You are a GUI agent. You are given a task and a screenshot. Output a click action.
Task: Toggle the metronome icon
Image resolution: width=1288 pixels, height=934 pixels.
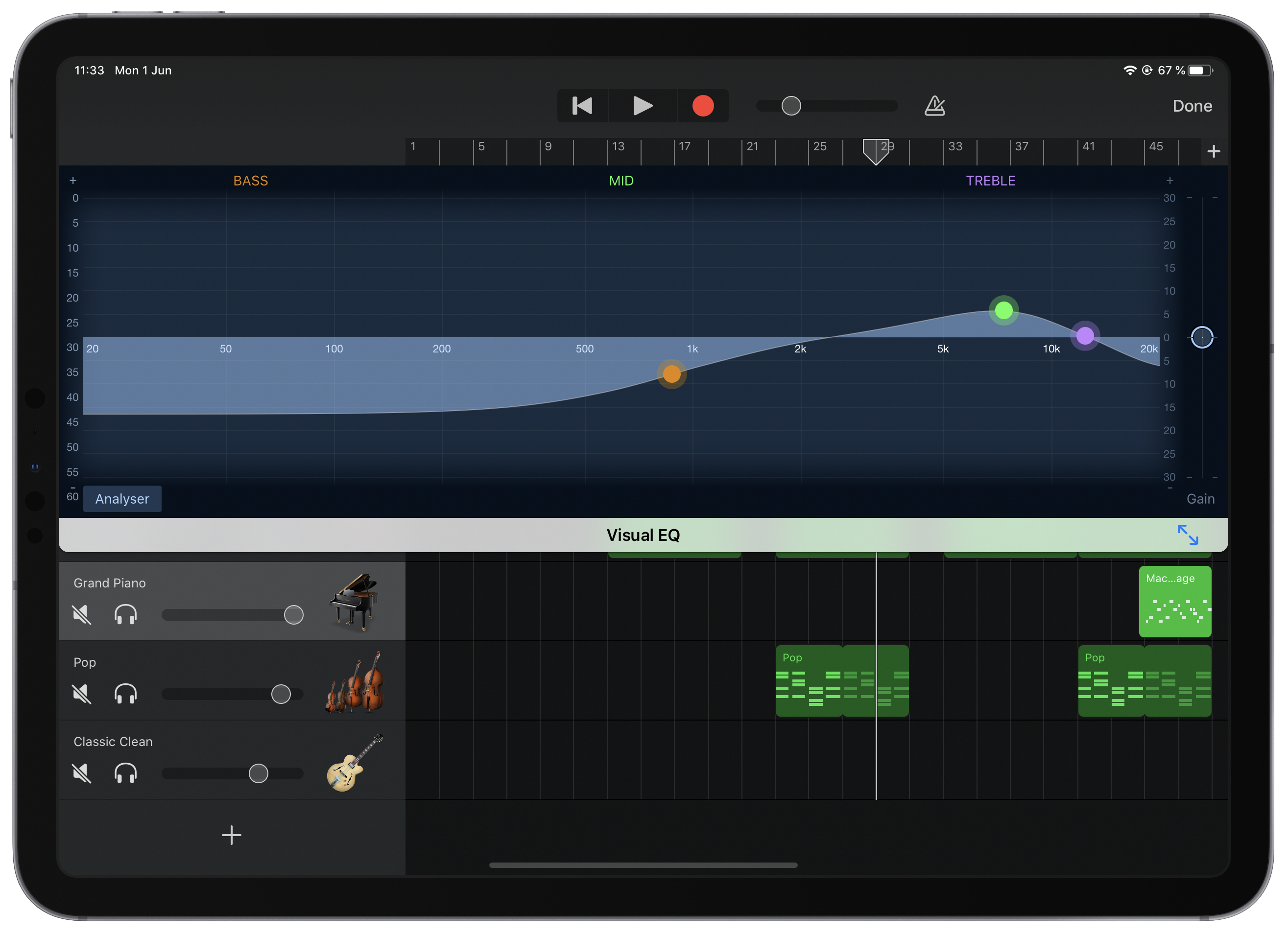click(934, 106)
